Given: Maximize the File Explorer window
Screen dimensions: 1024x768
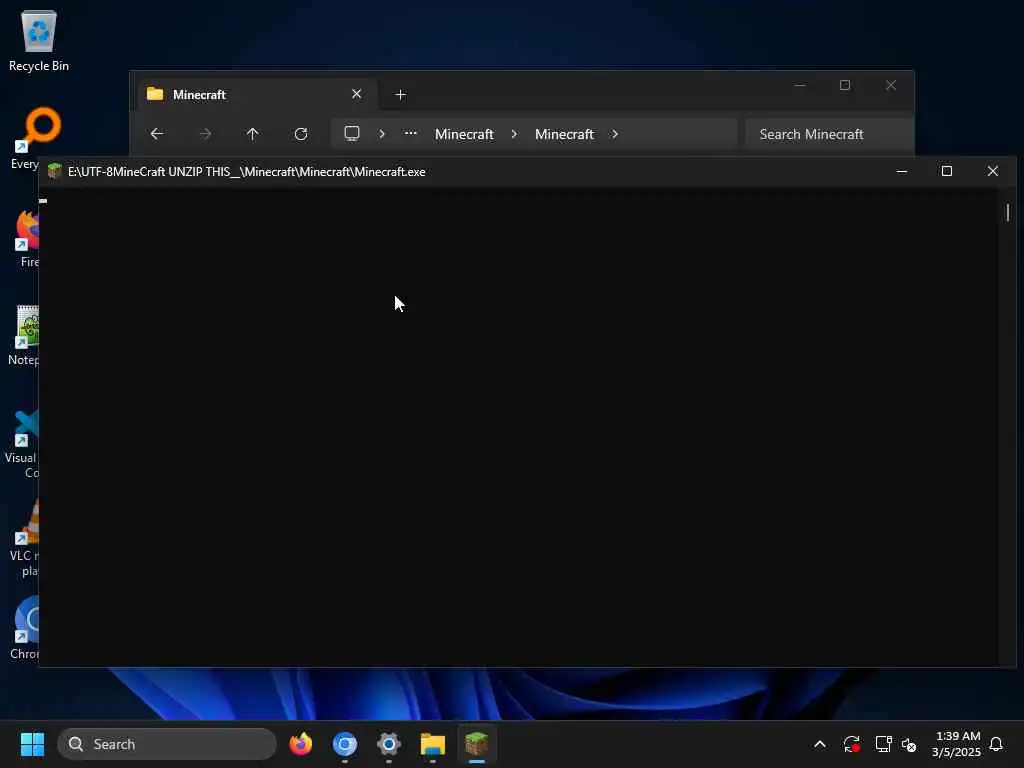Looking at the screenshot, I should 844,86.
